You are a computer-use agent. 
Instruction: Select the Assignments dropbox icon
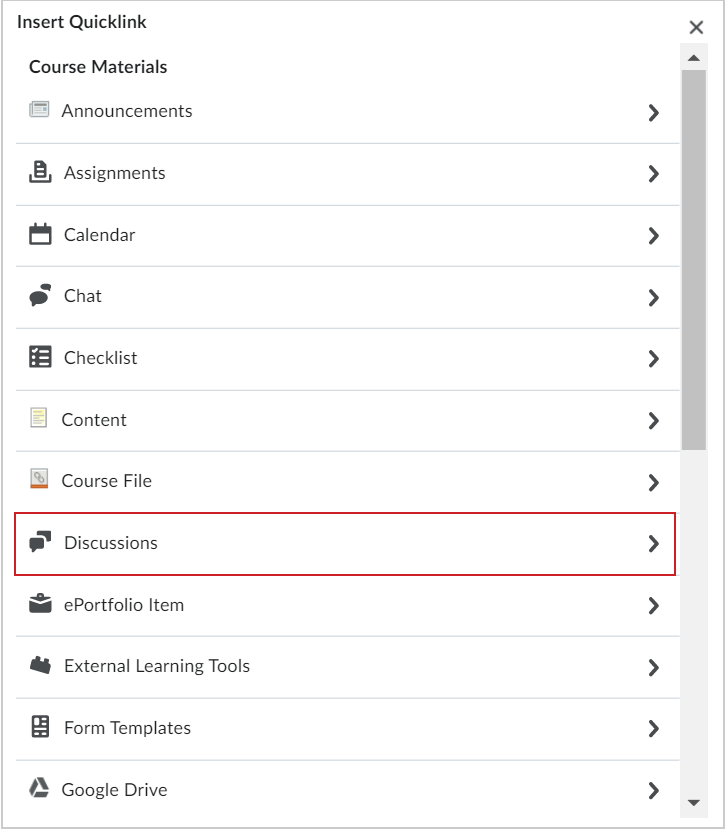pos(41,172)
